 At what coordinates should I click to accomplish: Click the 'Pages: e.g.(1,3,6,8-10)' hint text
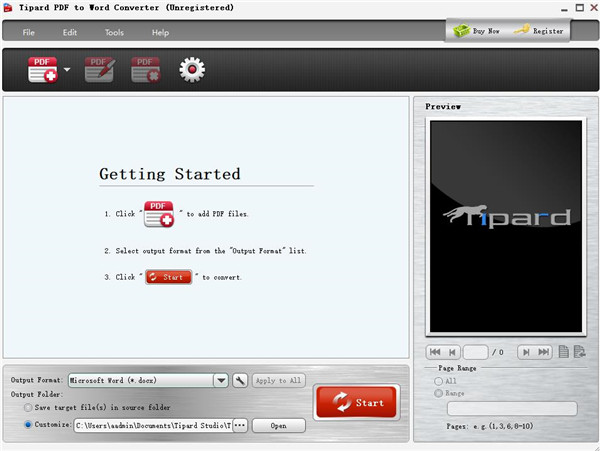point(490,426)
